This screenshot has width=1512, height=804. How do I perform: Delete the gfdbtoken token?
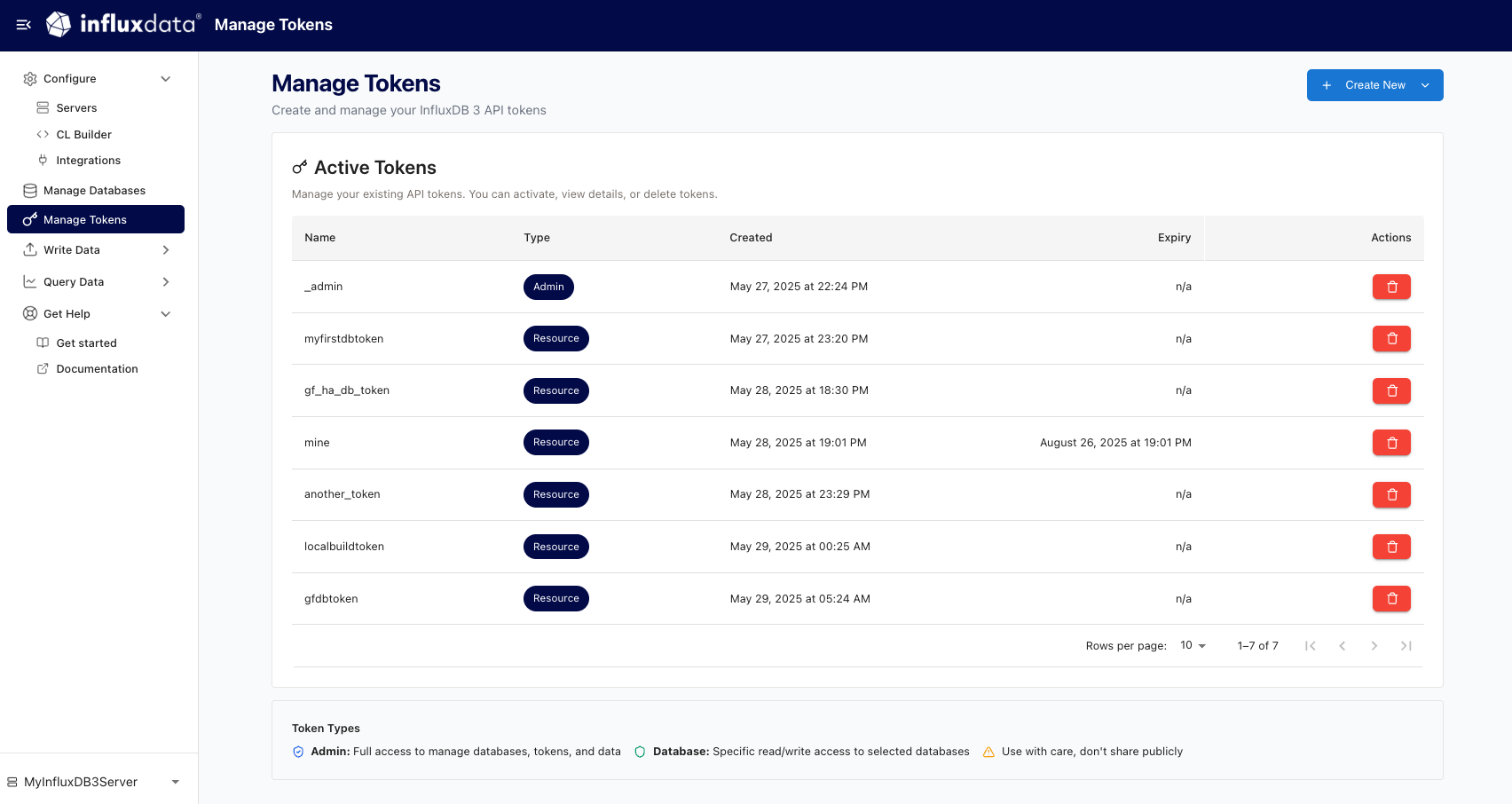1391,599
